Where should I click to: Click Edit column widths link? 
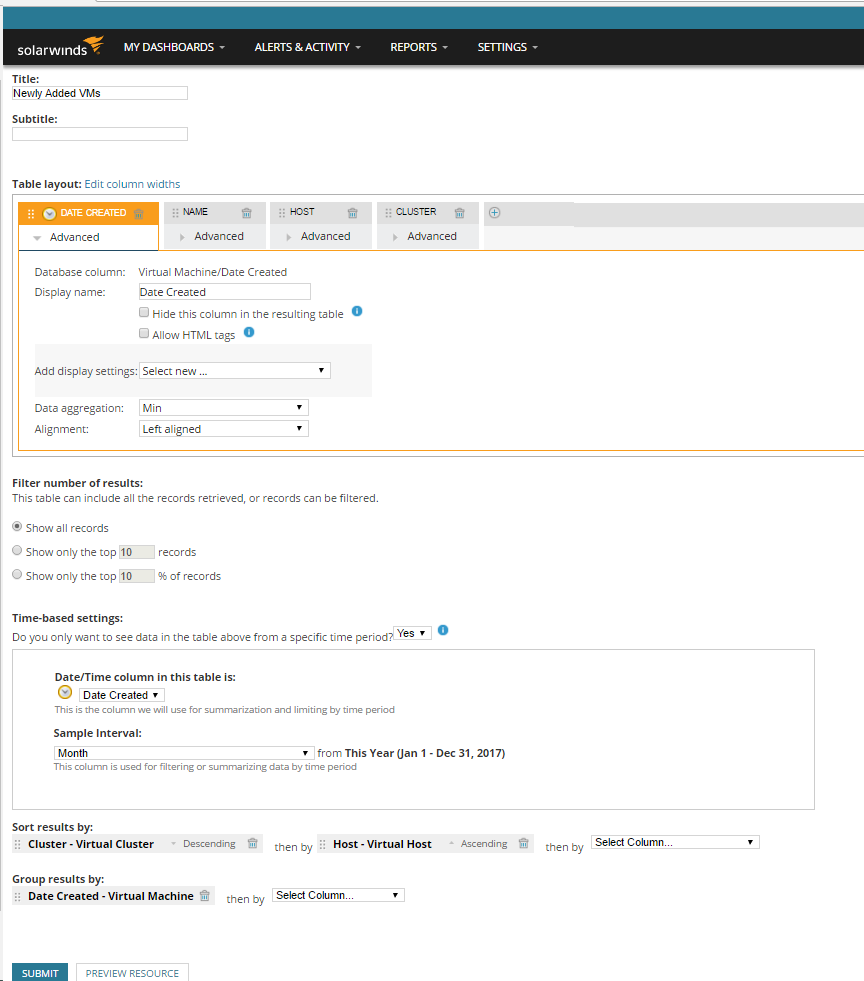[132, 184]
